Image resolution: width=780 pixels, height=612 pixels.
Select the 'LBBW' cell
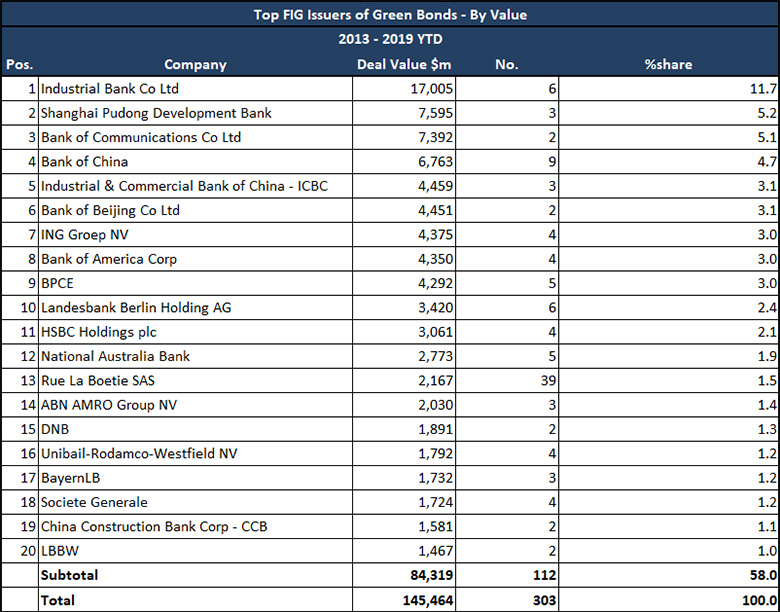[x=195, y=552]
